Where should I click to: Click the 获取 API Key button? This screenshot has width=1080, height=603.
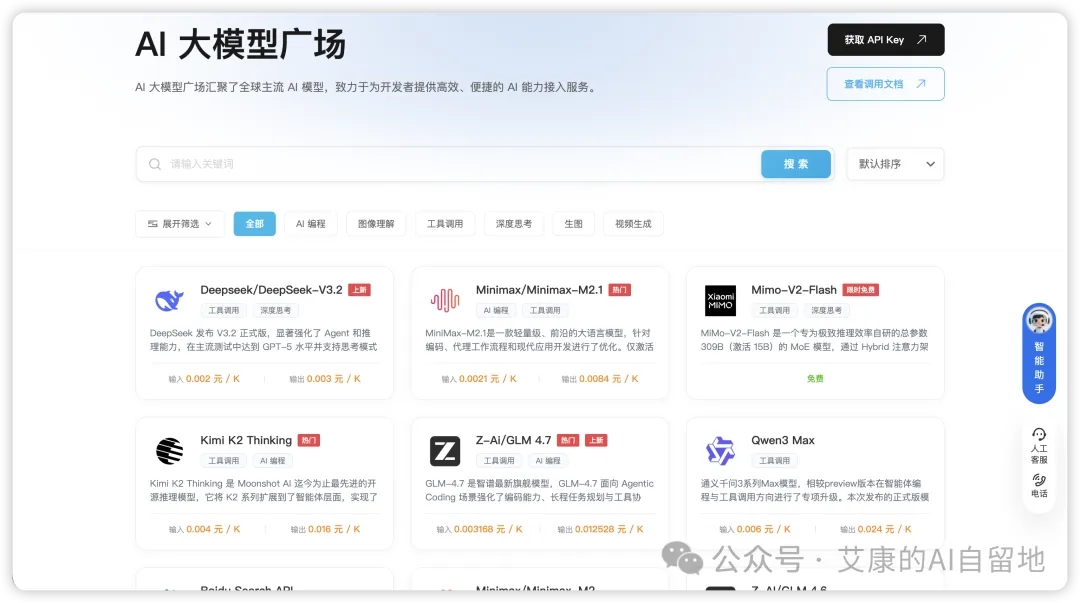886,40
